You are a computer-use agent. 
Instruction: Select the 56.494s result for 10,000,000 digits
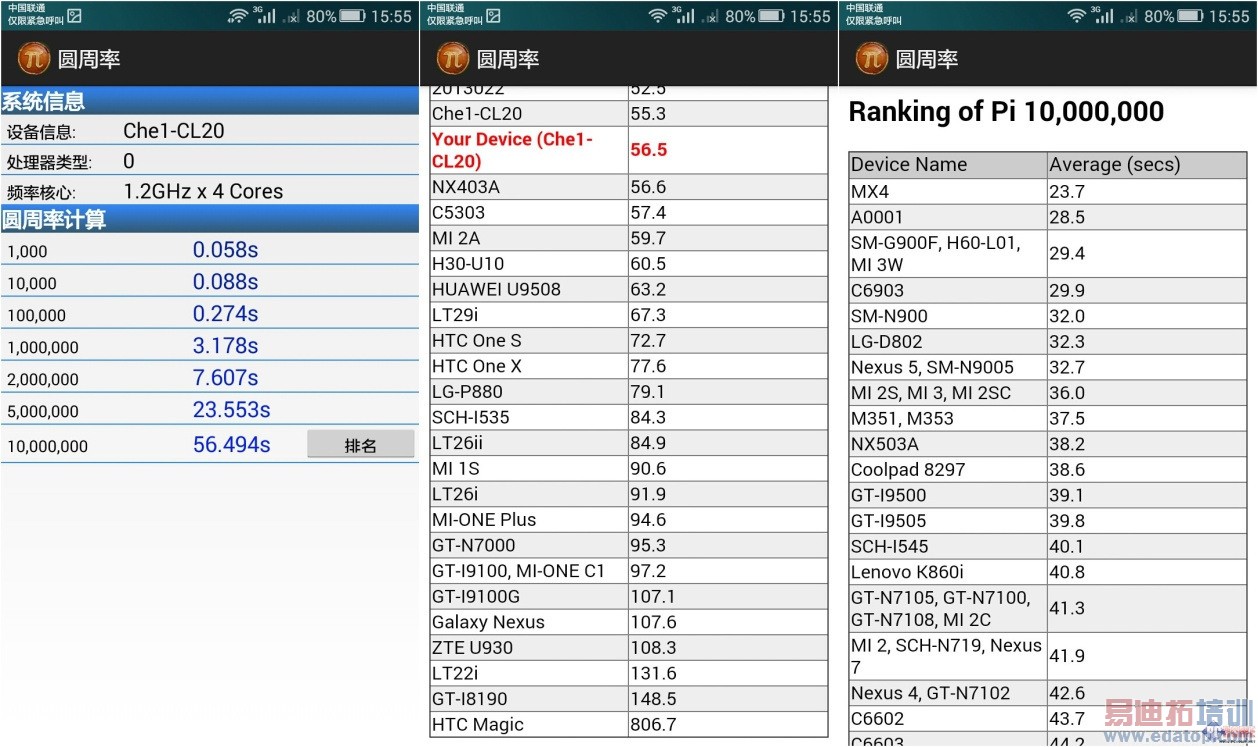231,444
